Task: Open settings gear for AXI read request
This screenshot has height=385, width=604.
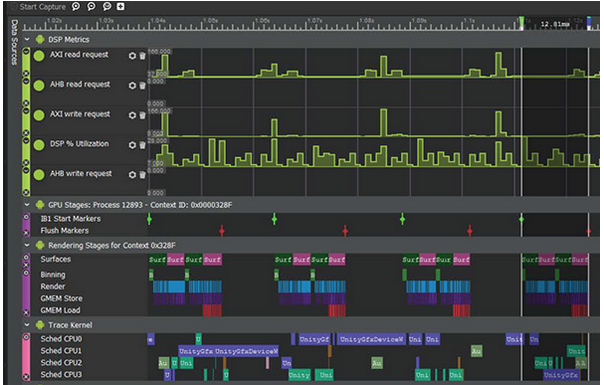Action: pyautogui.click(x=132, y=56)
